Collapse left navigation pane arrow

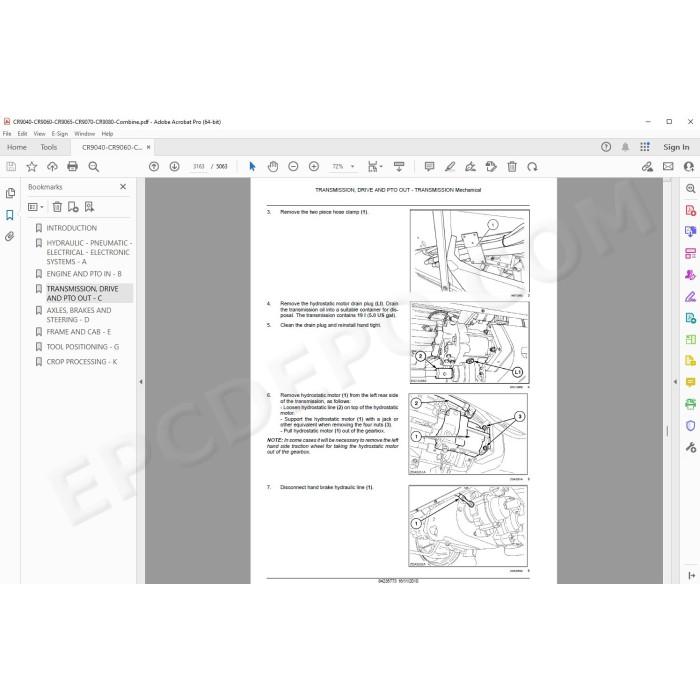(x=141, y=382)
